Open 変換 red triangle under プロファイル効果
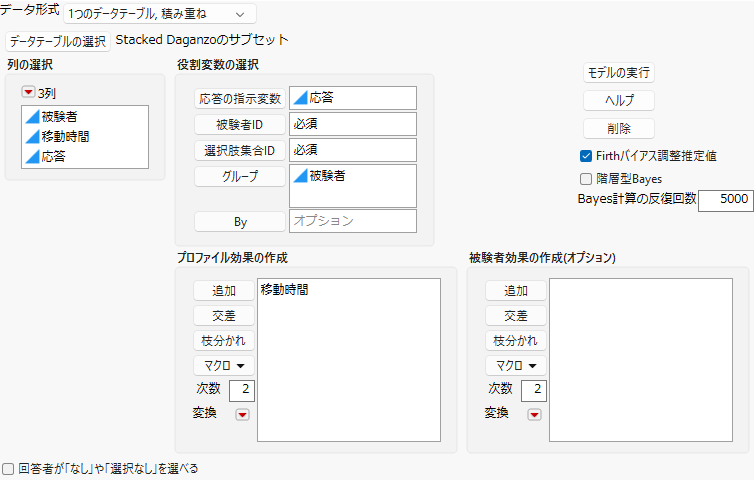This screenshot has width=754, height=480. click(x=242, y=415)
